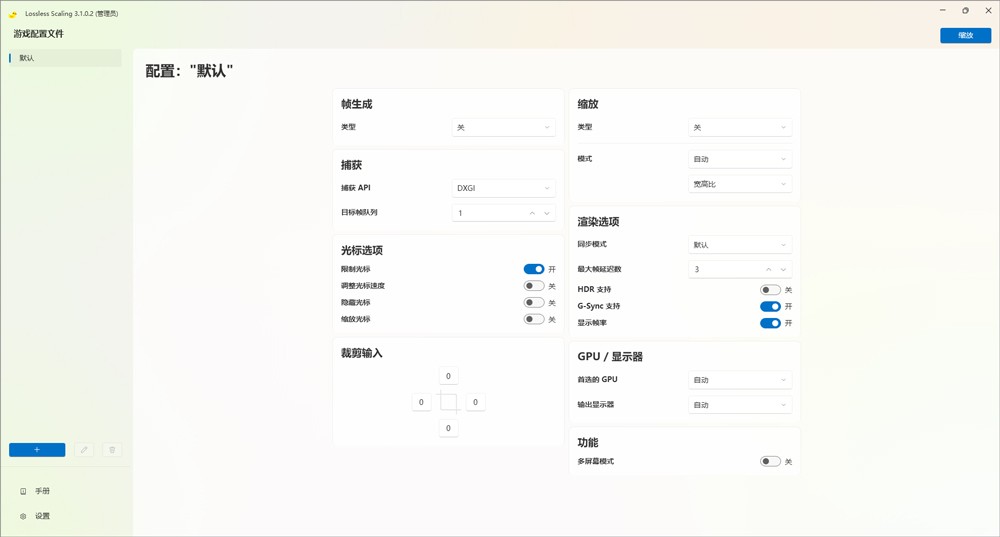Open the 同步模式 dropdown

point(739,245)
